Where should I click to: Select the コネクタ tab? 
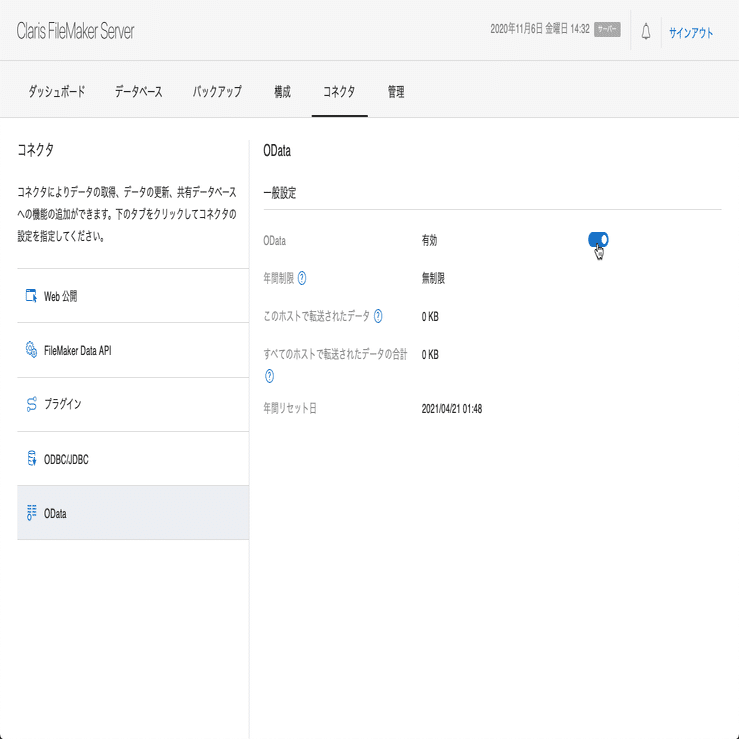tap(339, 91)
